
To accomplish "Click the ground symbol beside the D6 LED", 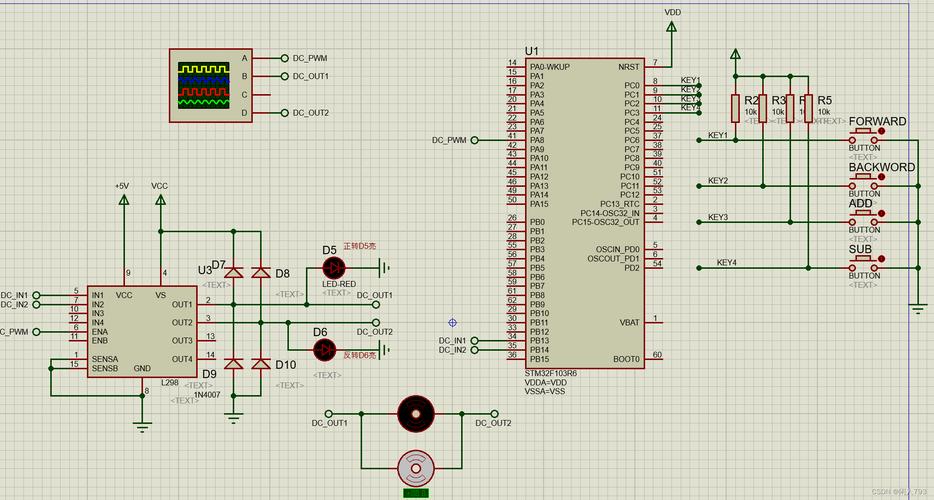I will point(386,350).
